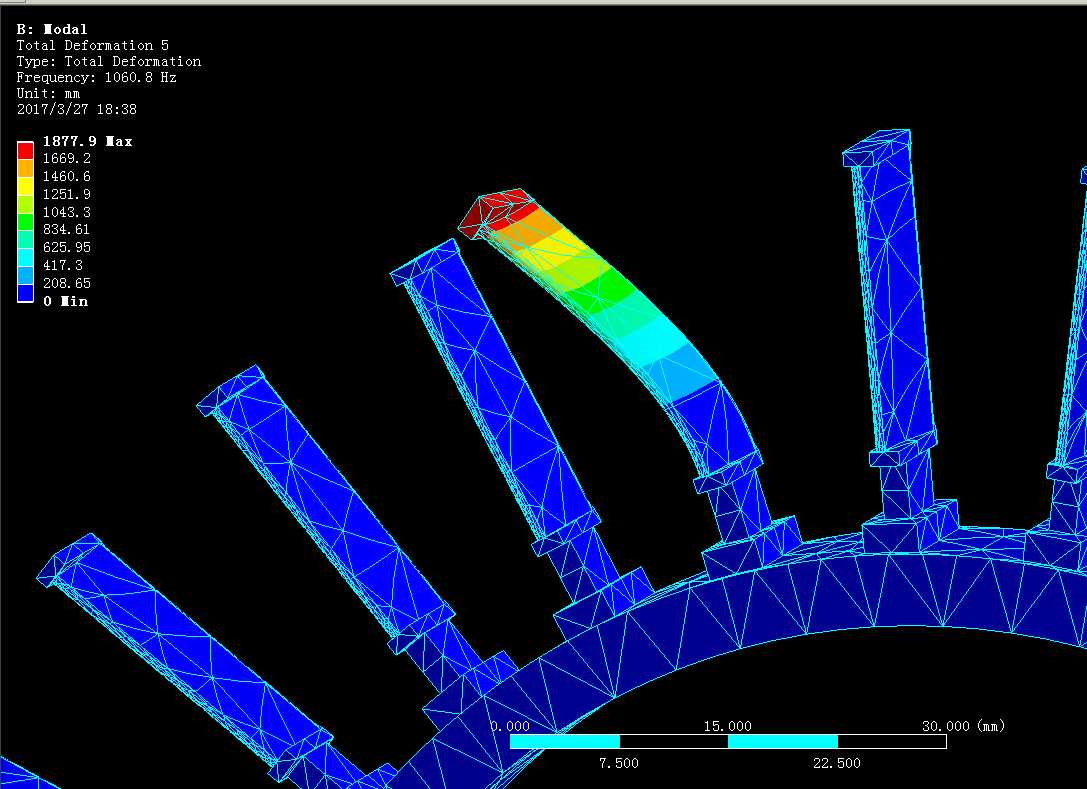1087x789 pixels.
Task: Click the B: Modal header text
Action: pyautogui.click(x=52, y=29)
